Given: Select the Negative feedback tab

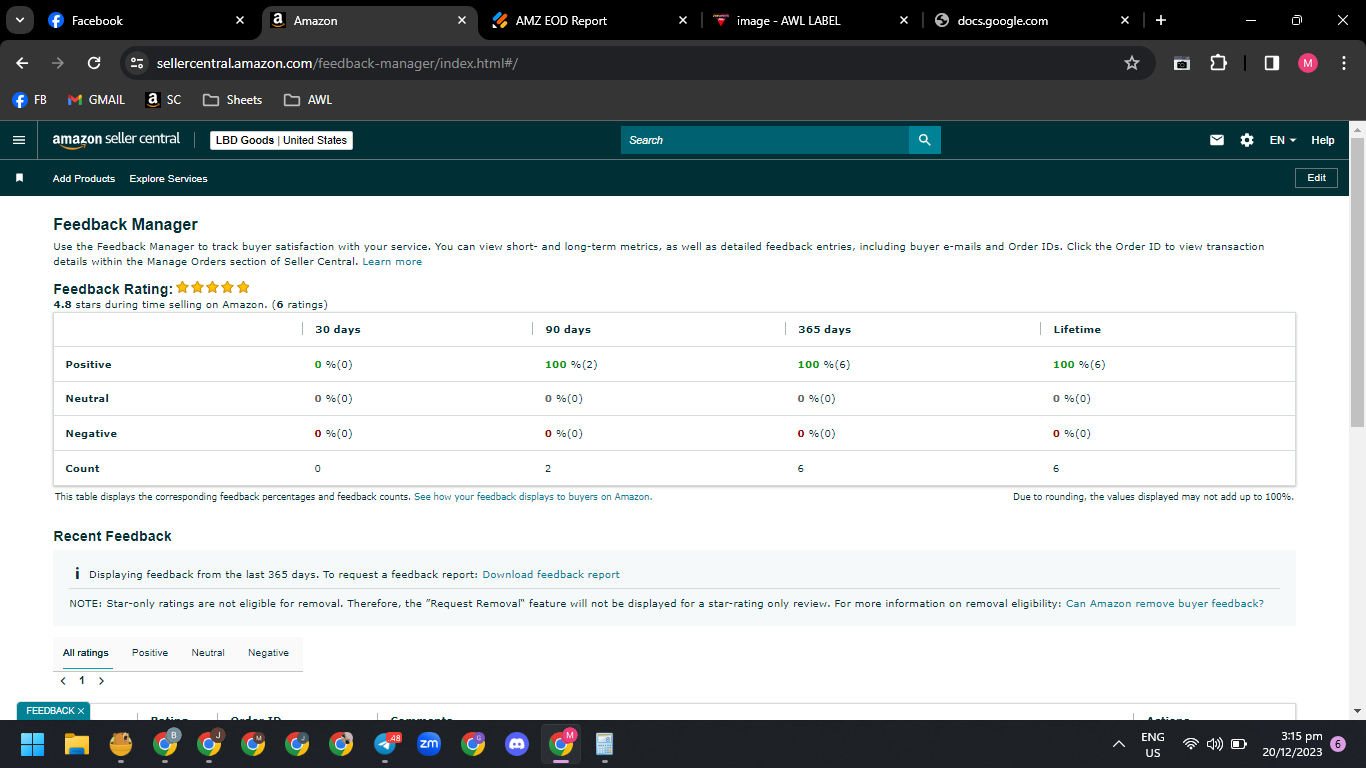Looking at the screenshot, I should [268, 653].
